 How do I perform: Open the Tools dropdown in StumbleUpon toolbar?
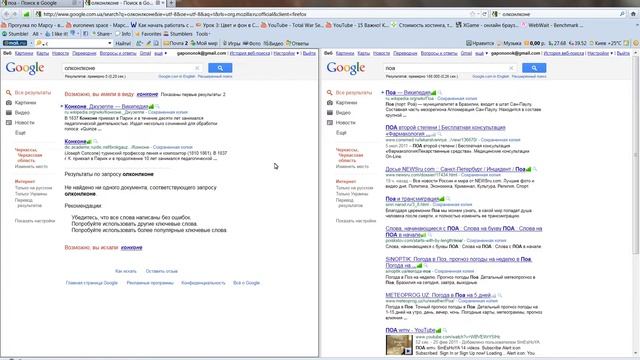(203, 34)
